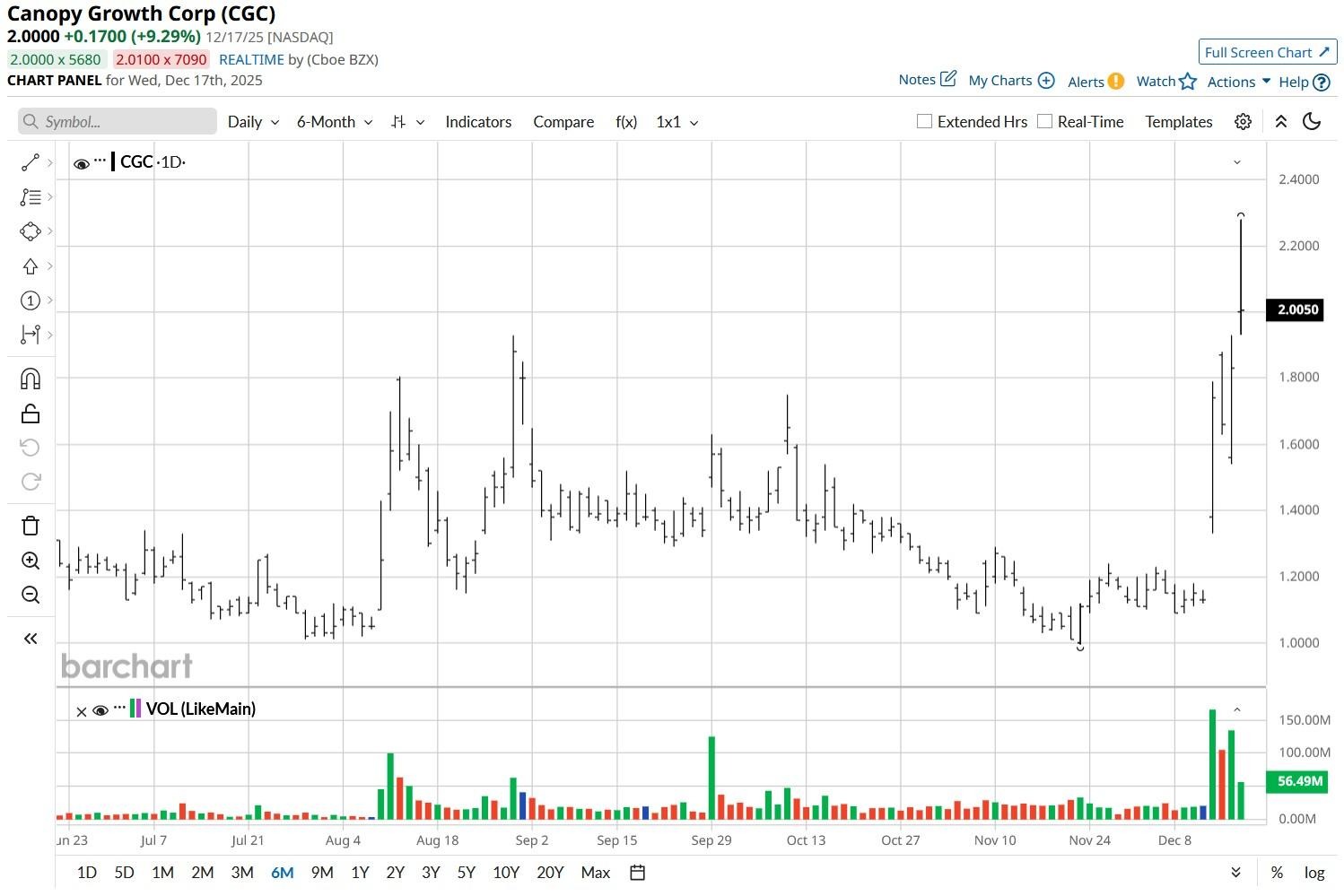
Task: Open the Indicators menu
Action: (x=478, y=122)
